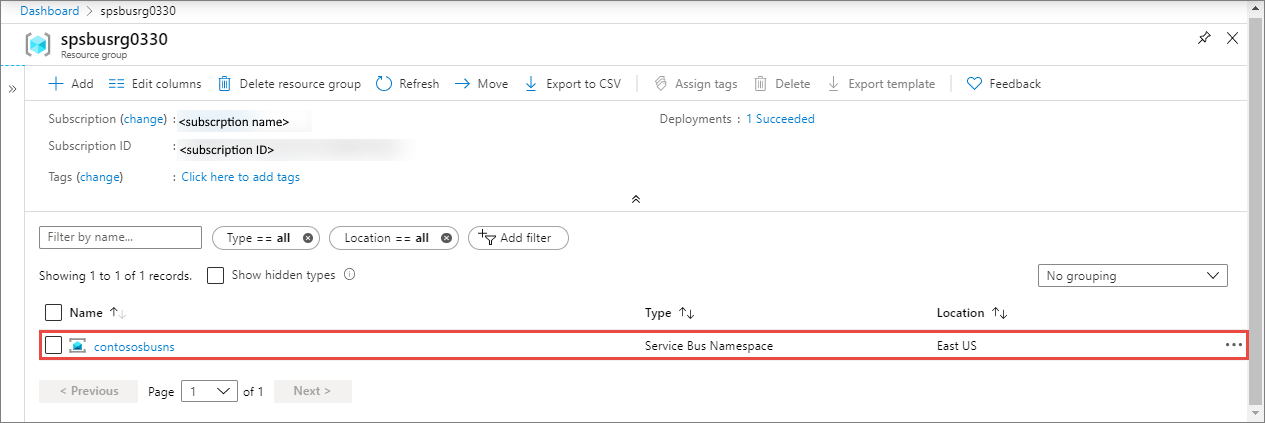
Task: Click change next to Subscription
Action: coord(143,119)
